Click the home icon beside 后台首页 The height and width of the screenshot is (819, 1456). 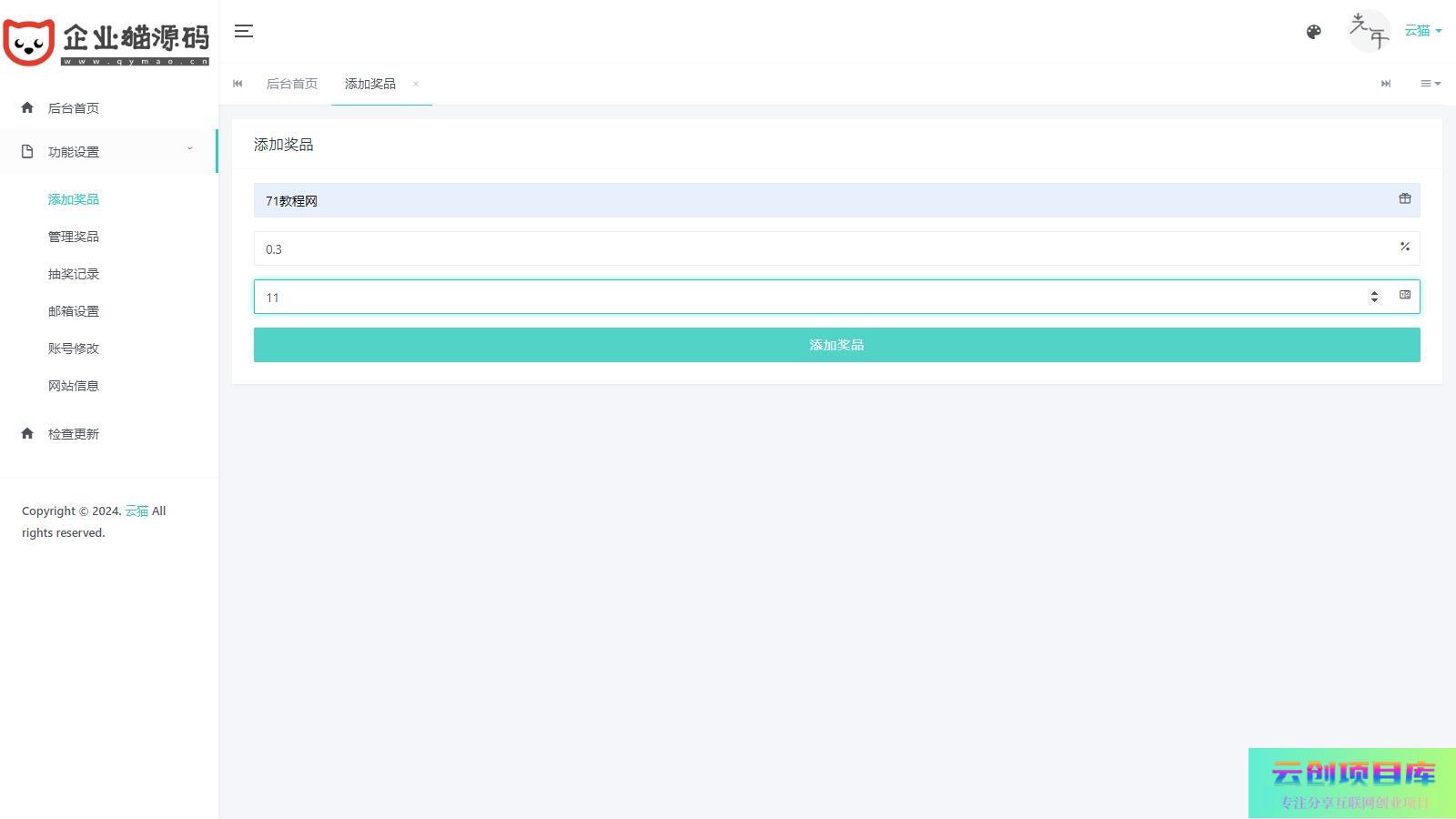[27, 107]
